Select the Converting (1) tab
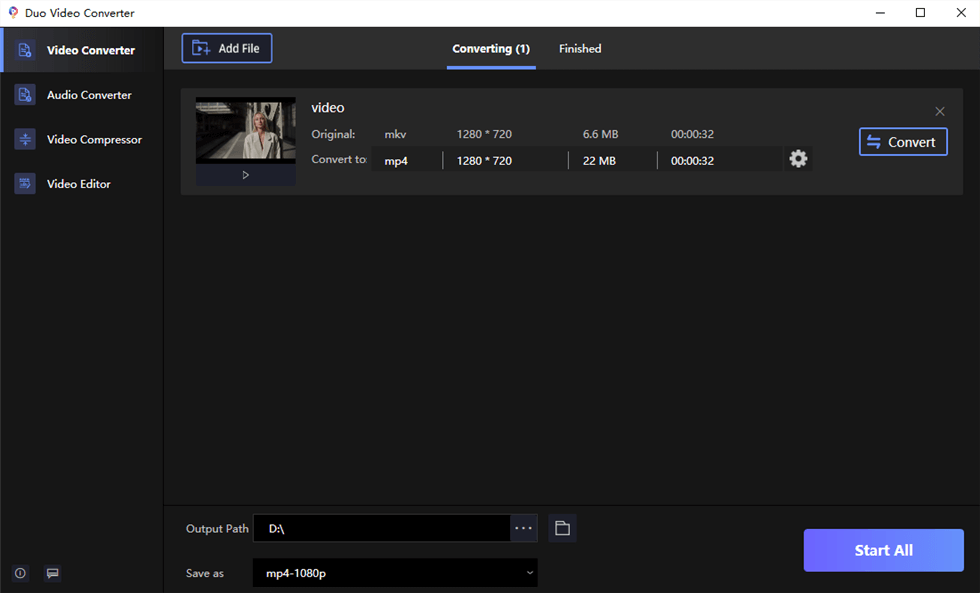980x593 pixels. 491,49
